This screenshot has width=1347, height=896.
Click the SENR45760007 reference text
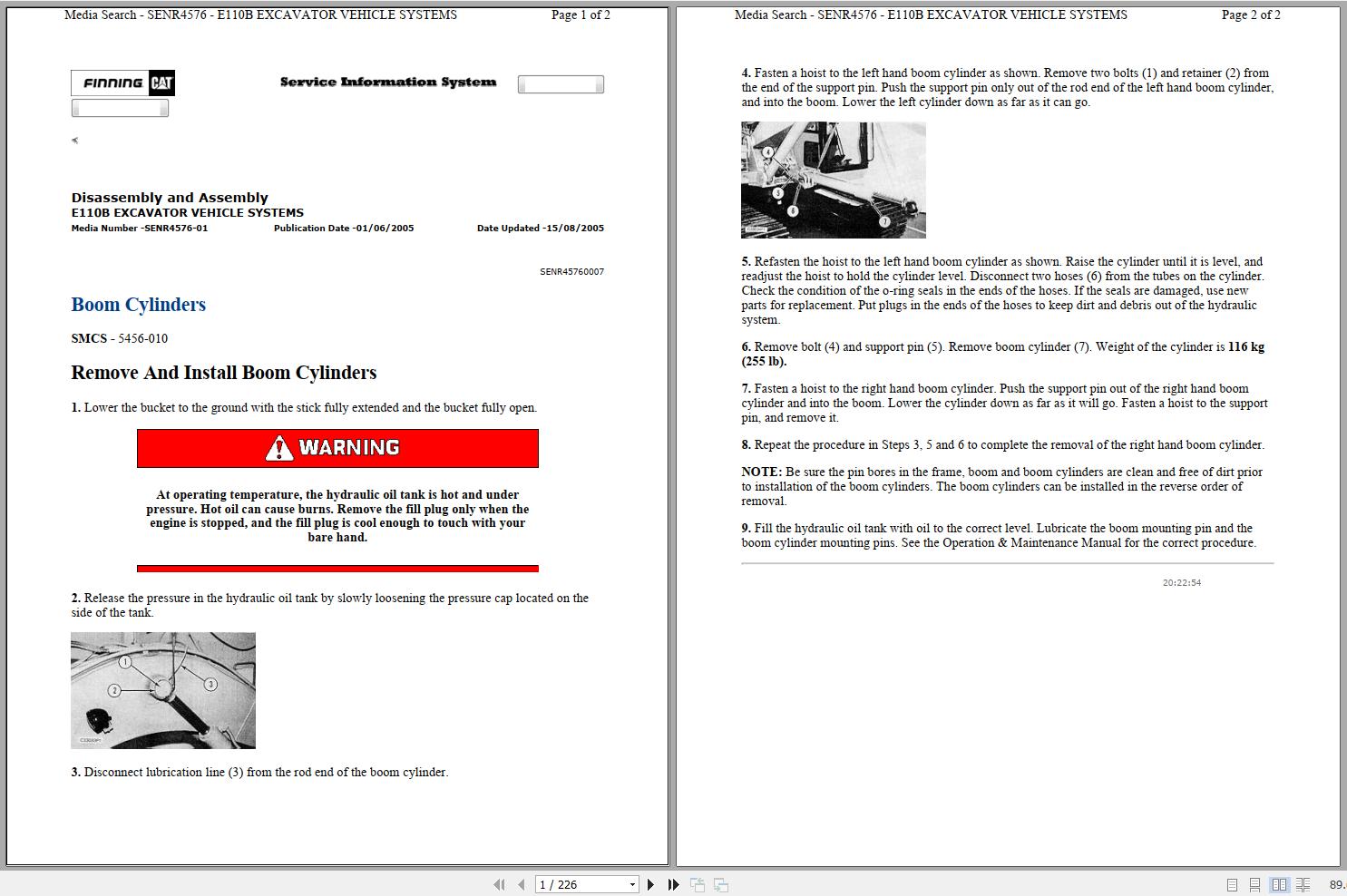[x=572, y=271]
